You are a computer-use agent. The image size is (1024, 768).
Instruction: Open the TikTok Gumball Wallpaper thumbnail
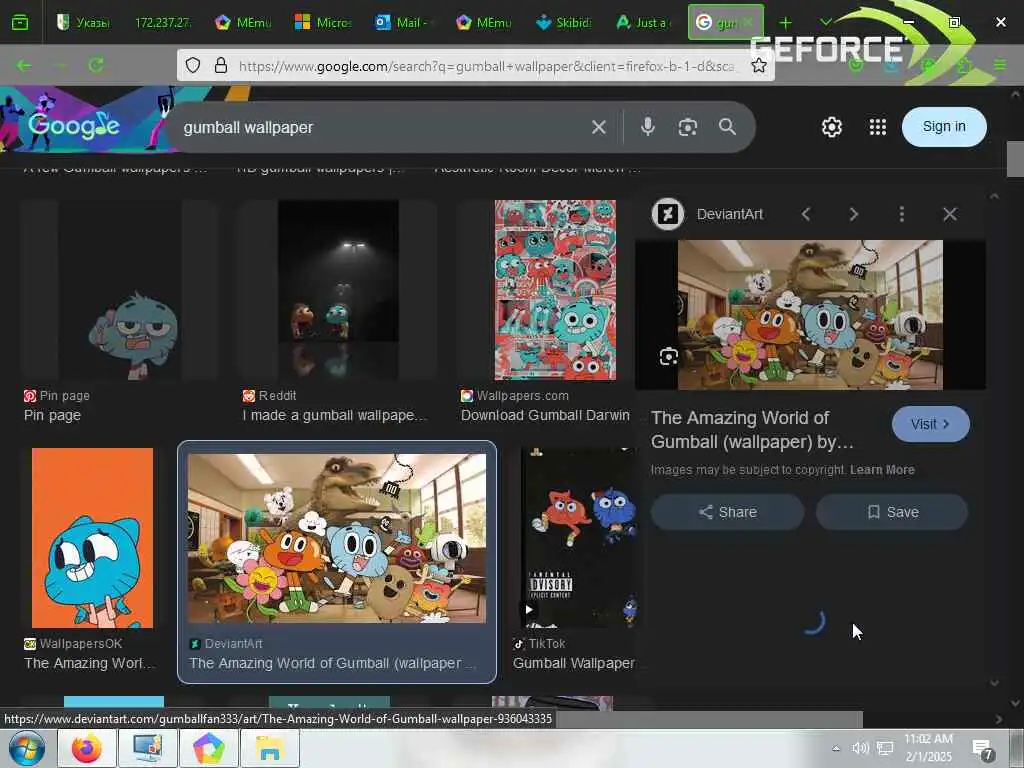click(x=577, y=538)
